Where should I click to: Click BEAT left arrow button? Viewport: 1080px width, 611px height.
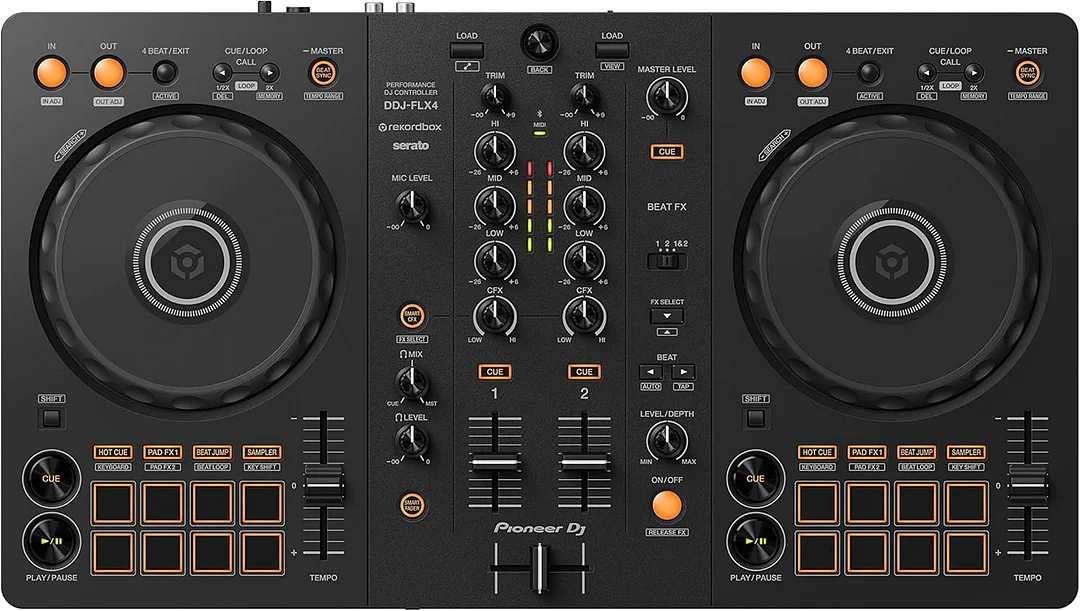coord(650,372)
